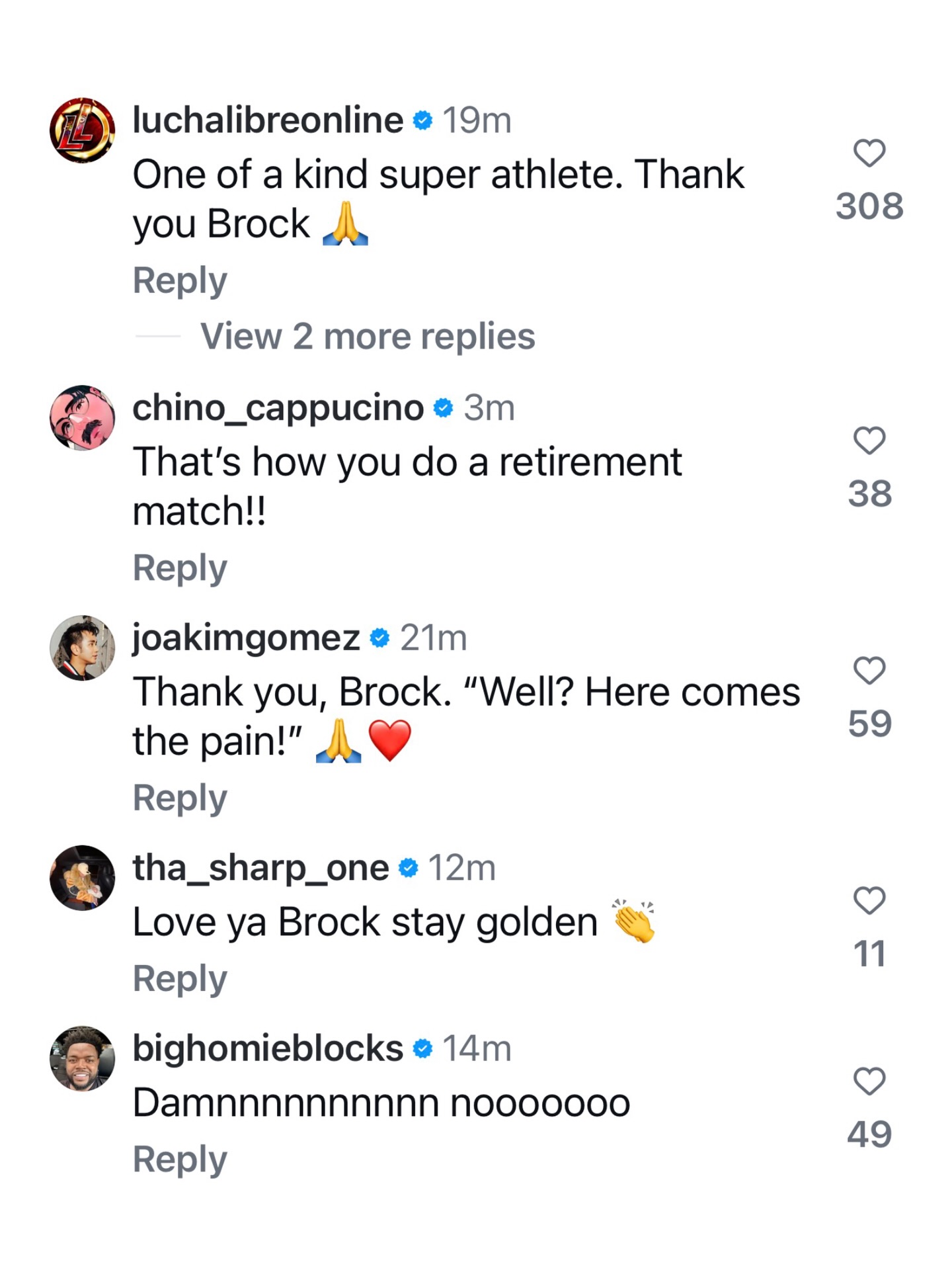Open the joakimgomez username link
The height and width of the screenshot is (1270, 952).
246,638
